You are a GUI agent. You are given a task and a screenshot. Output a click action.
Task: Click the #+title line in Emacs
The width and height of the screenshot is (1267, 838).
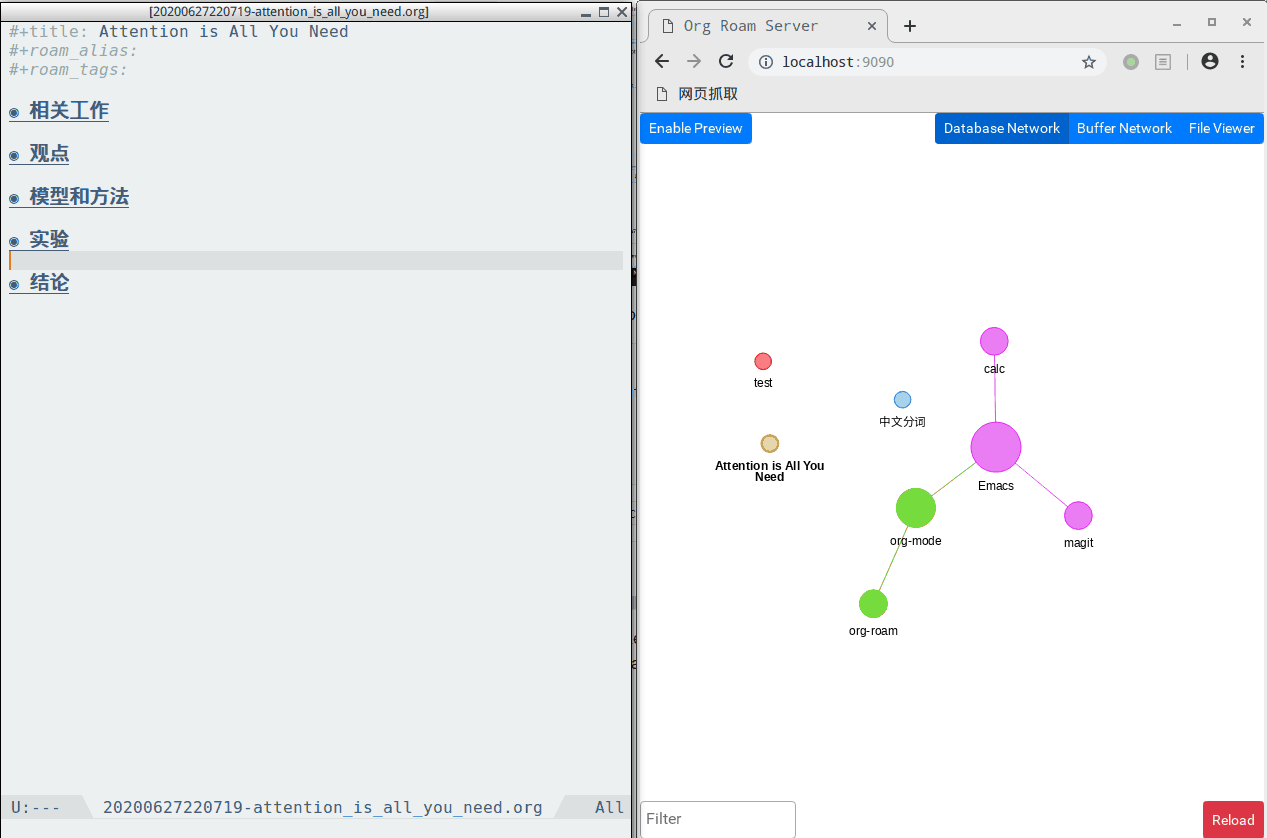click(x=179, y=32)
